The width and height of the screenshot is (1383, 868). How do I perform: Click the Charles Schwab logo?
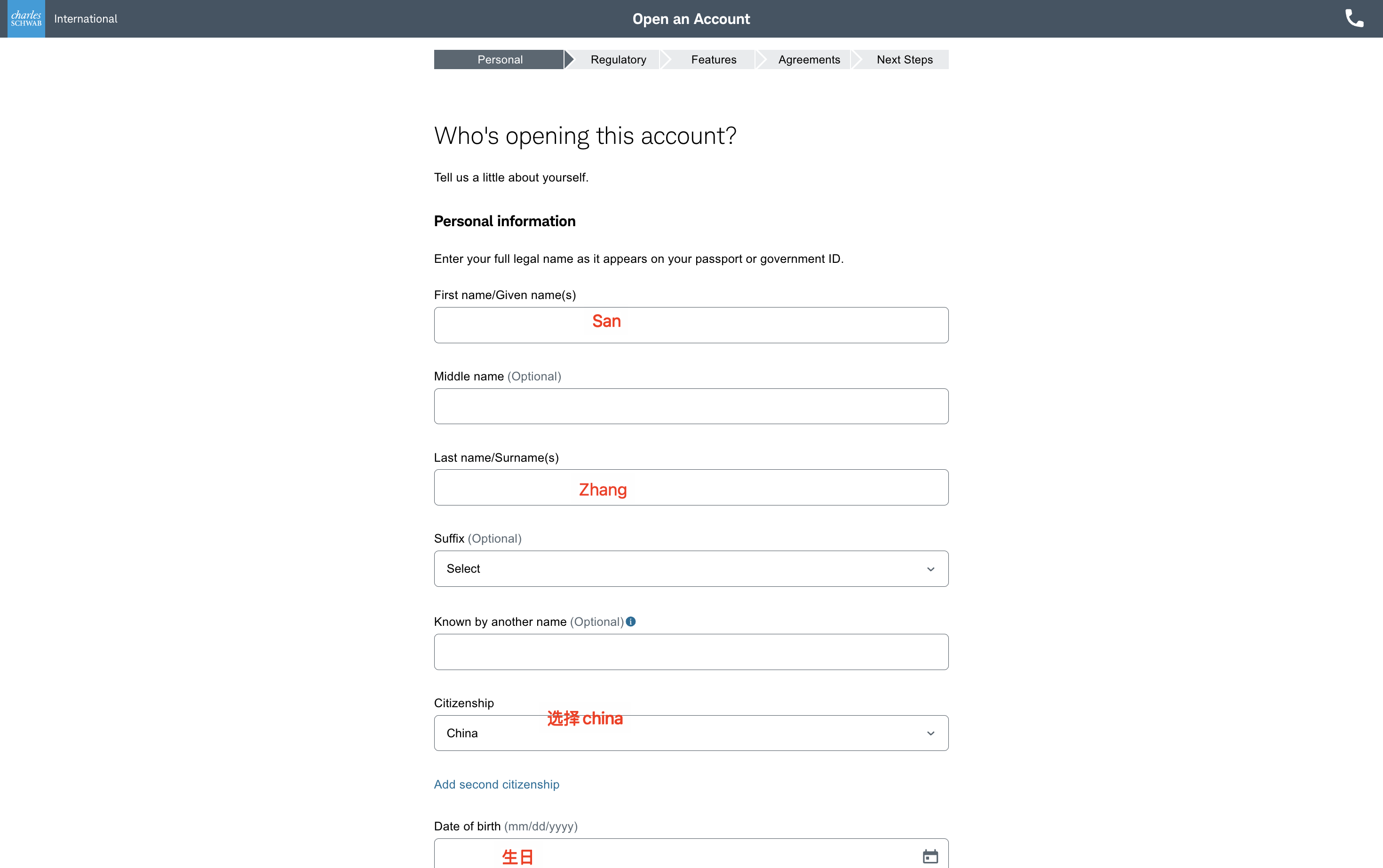coord(26,19)
